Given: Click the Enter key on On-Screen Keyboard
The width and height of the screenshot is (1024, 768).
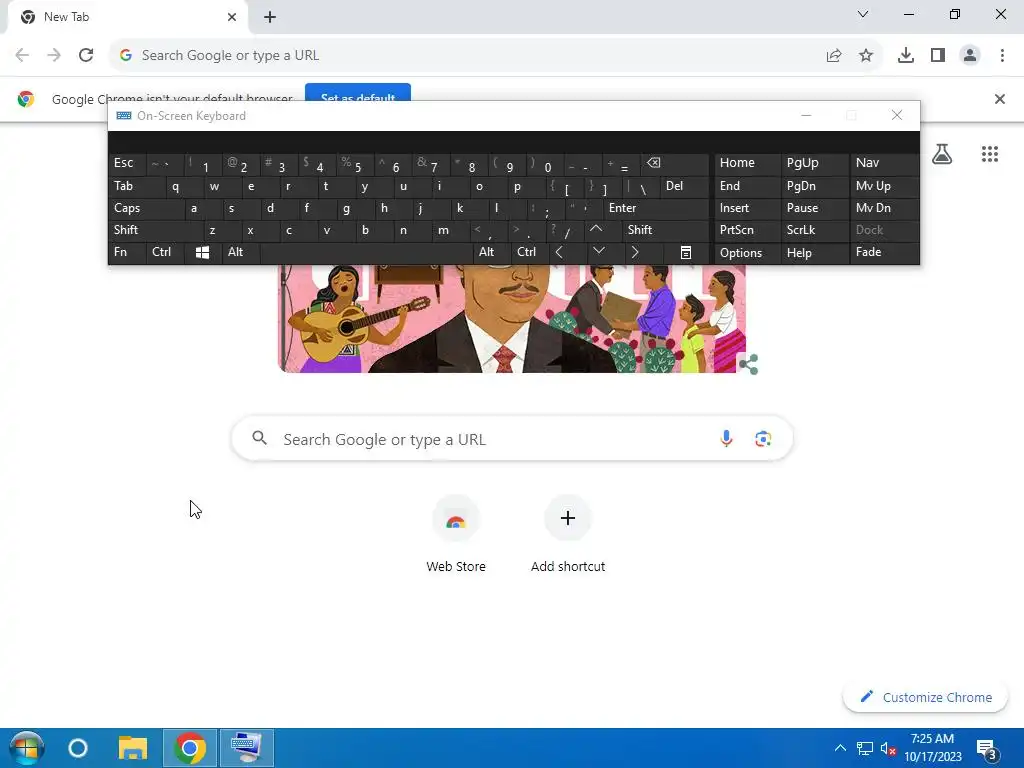Looking at the screenshot, I should pos(655,208).
